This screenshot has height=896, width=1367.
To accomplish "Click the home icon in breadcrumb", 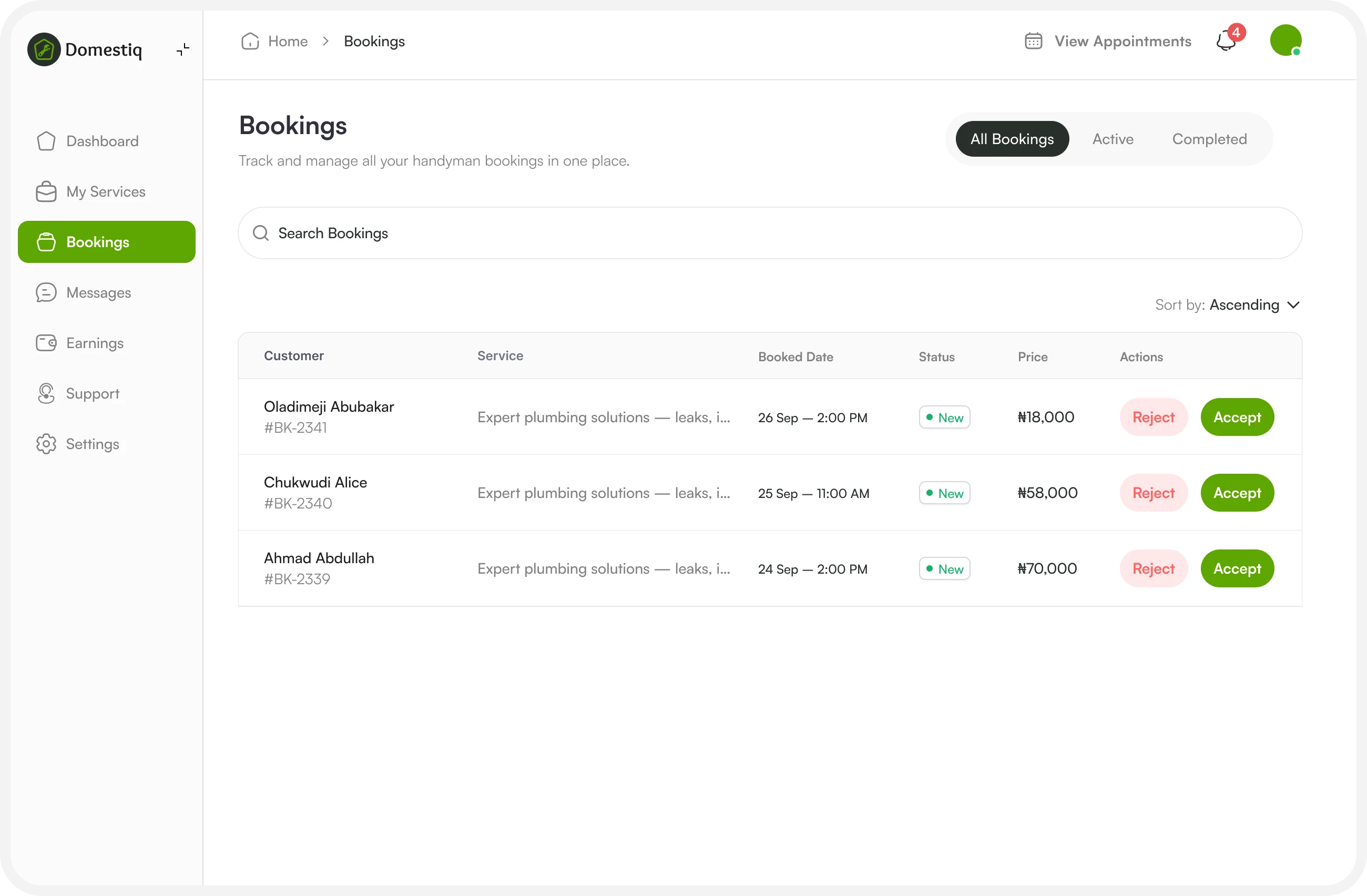I will 250,42.
